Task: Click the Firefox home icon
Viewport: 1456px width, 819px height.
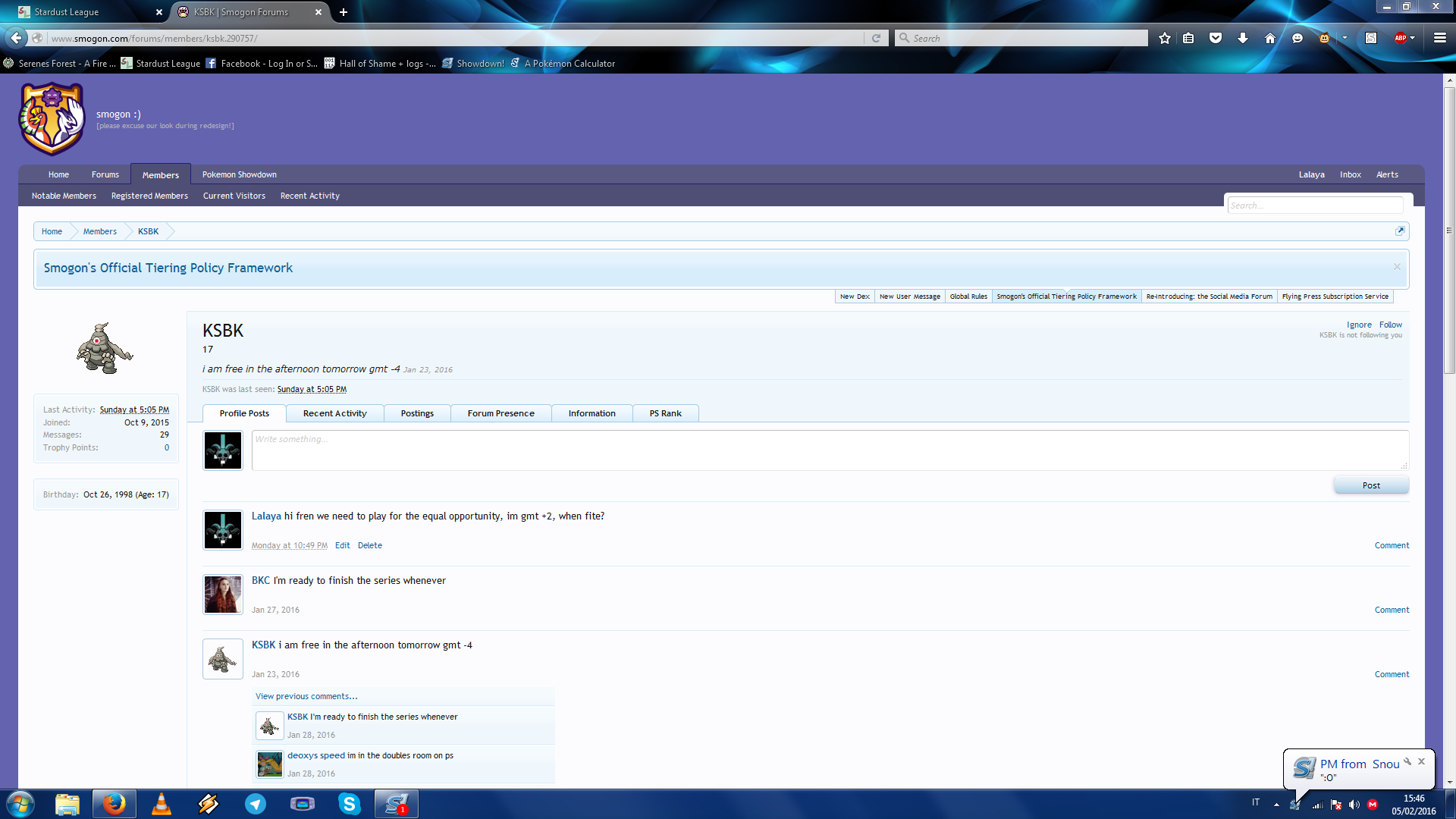Action: point(1270,38)
